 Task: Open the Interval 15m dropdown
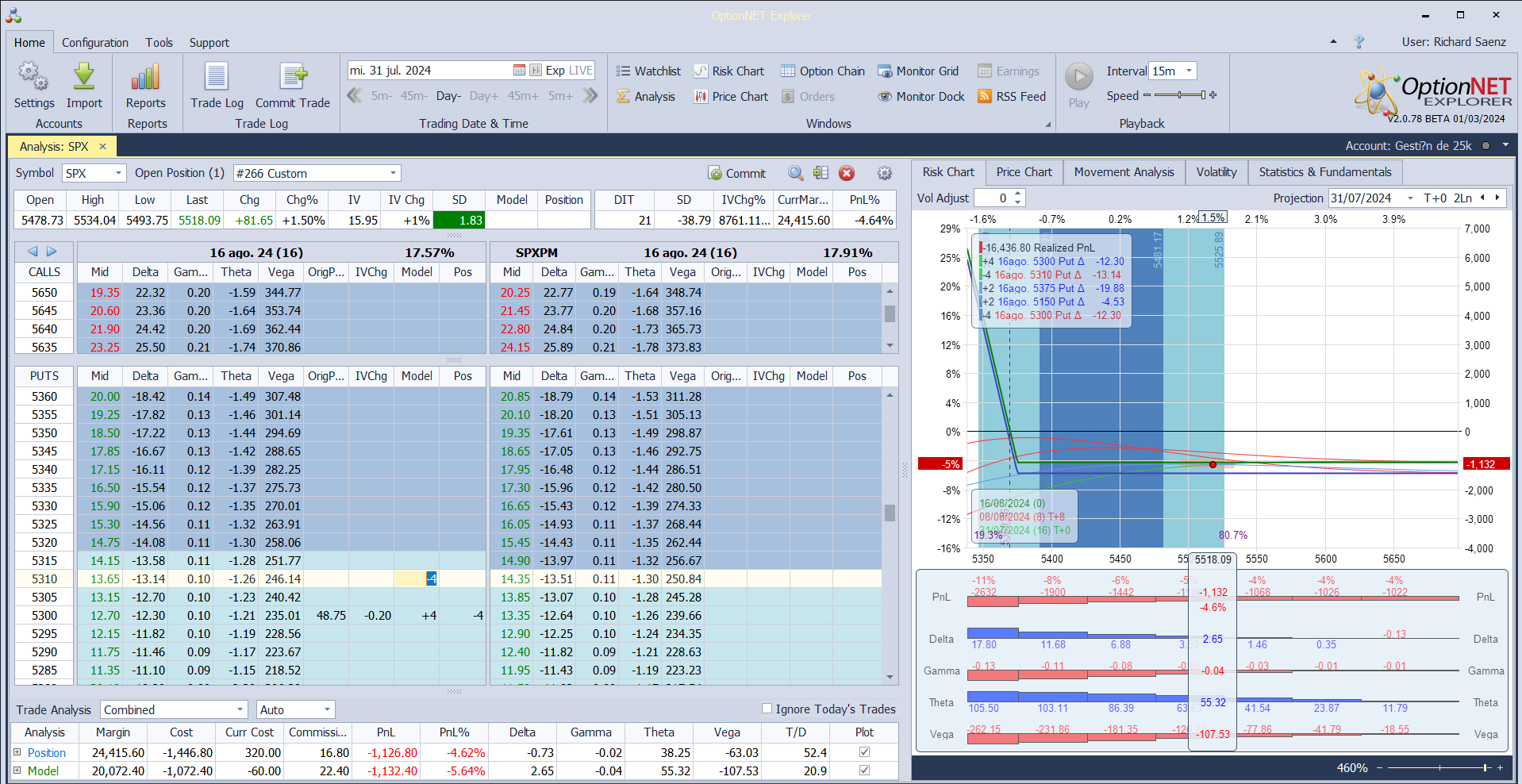pos(1189,71)
